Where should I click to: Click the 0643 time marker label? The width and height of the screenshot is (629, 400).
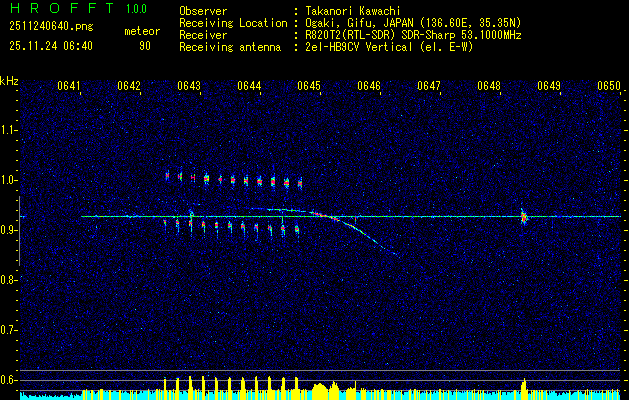pos(189,87)
